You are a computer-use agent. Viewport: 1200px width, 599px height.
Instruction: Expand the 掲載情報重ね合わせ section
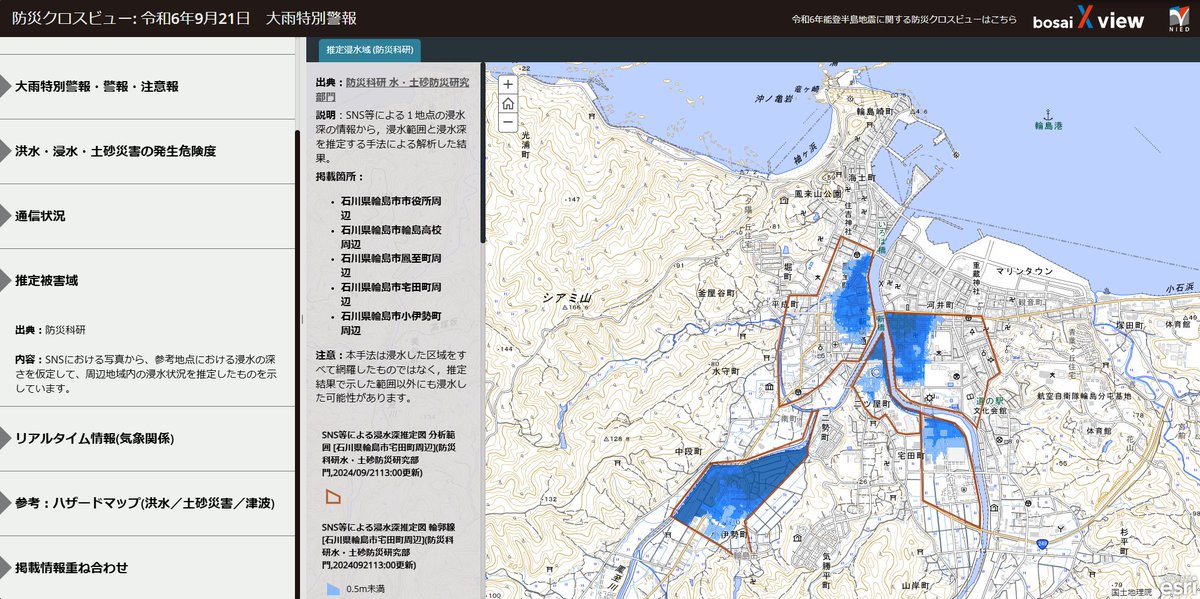(x=147, y=567)
